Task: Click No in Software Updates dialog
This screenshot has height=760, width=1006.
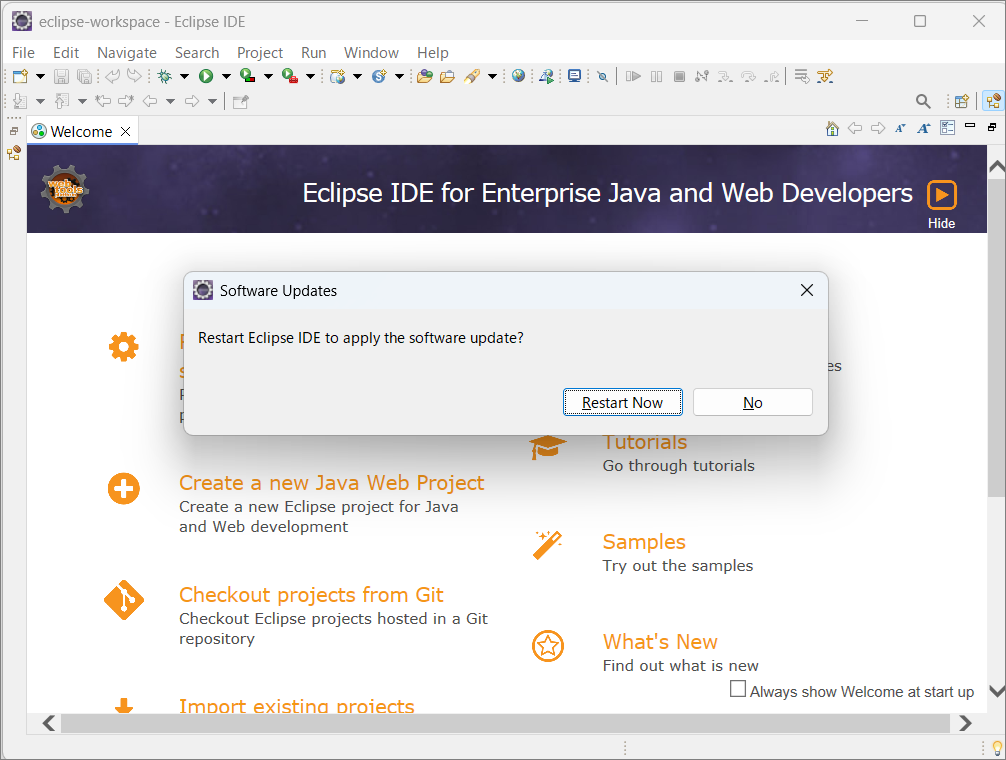Action: (x=753, y=402)
